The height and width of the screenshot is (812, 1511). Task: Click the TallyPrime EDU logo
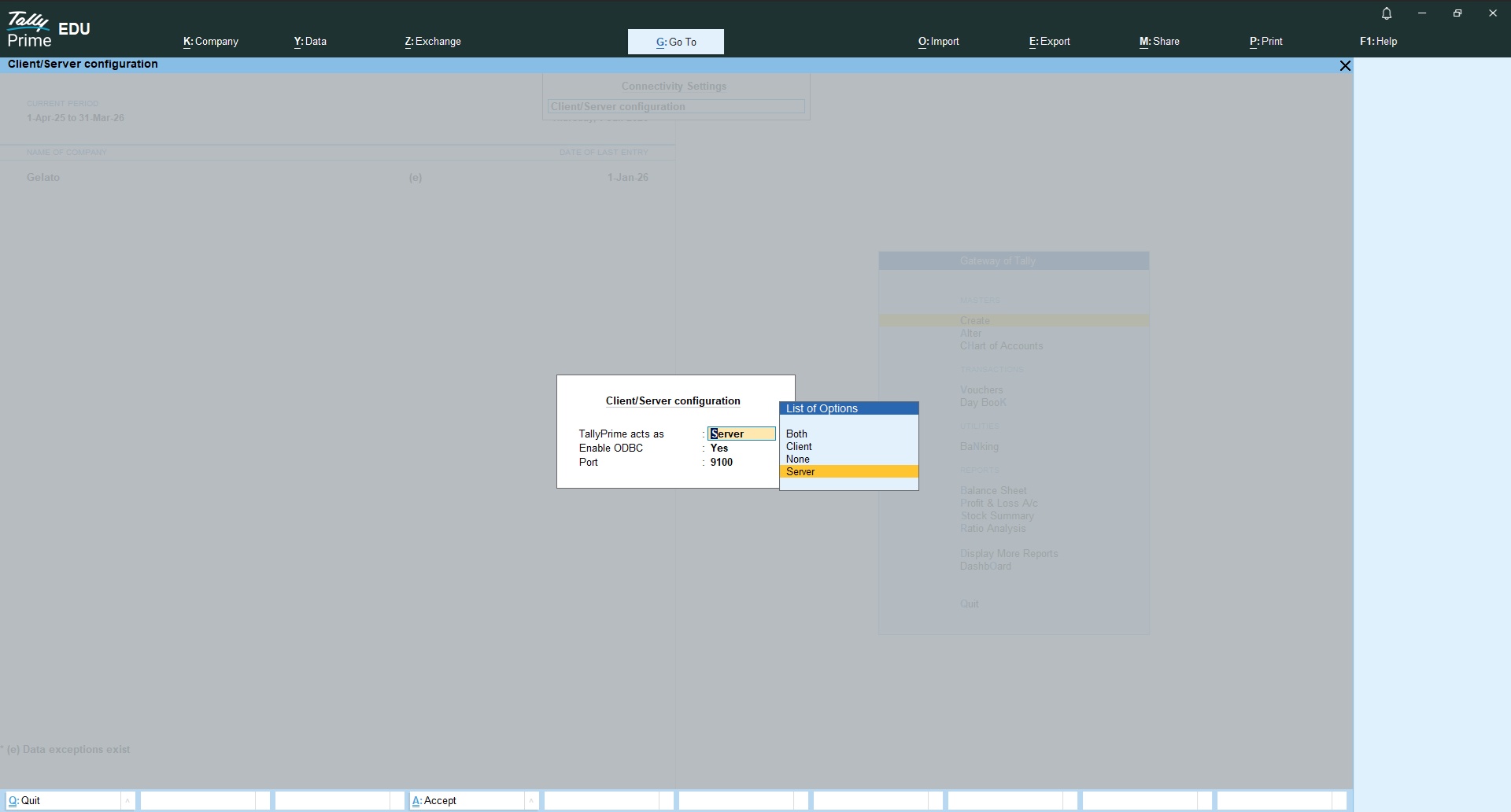49,30
